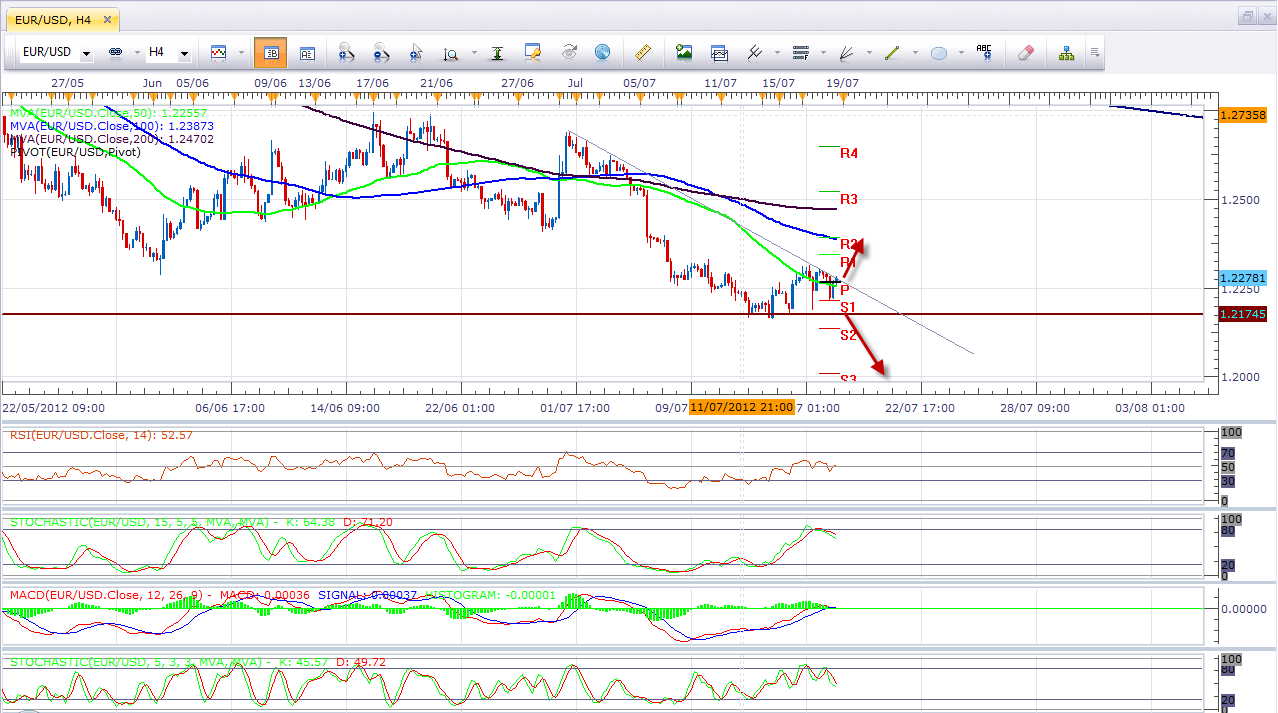The height and width of the screenshot is (713, 1278).
Task: Select the ABC text label tool
Action: pos(984,52)
